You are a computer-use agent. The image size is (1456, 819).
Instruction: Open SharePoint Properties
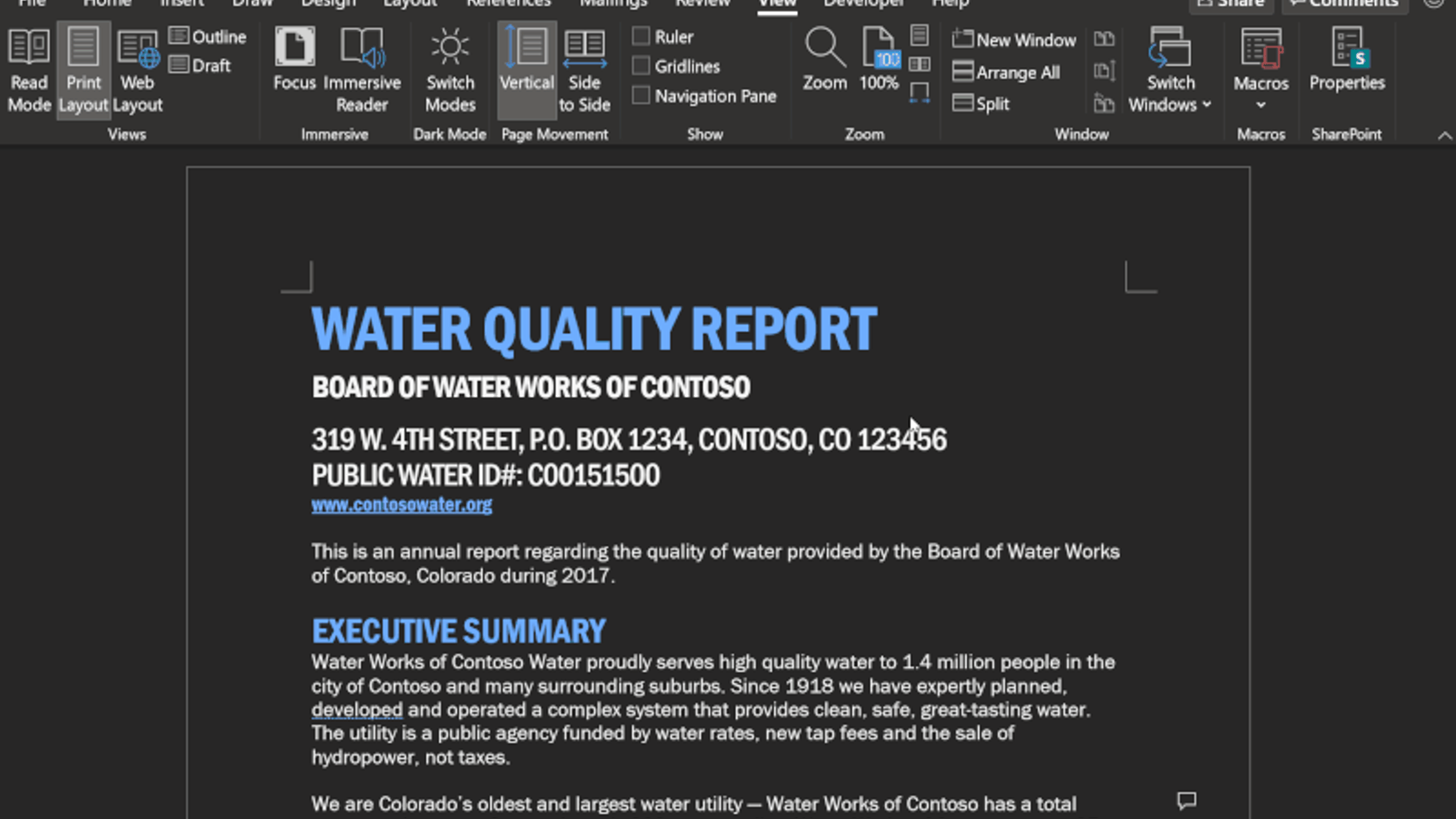coord(1347,60)
